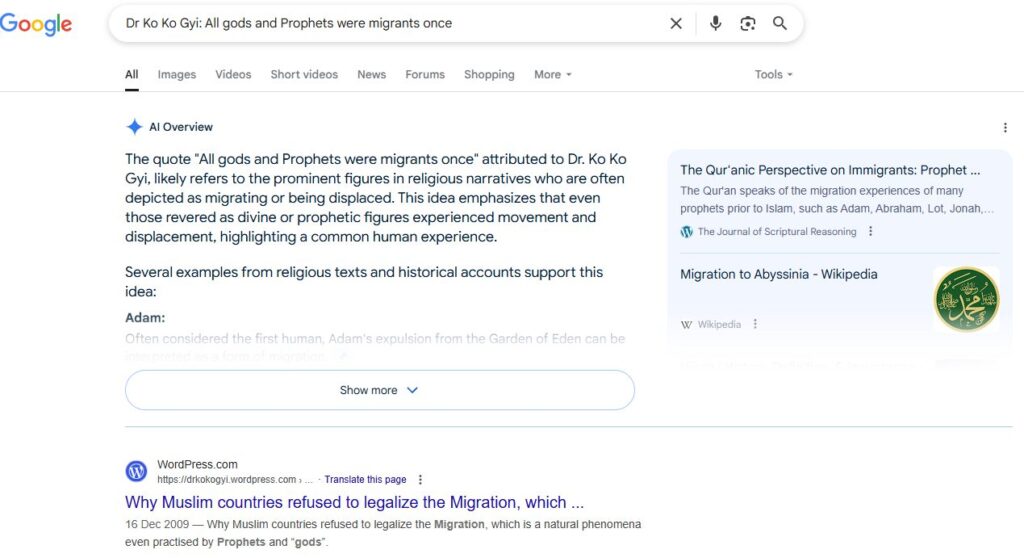
Task: Switch to the News tab
Action: pos(372,74)
